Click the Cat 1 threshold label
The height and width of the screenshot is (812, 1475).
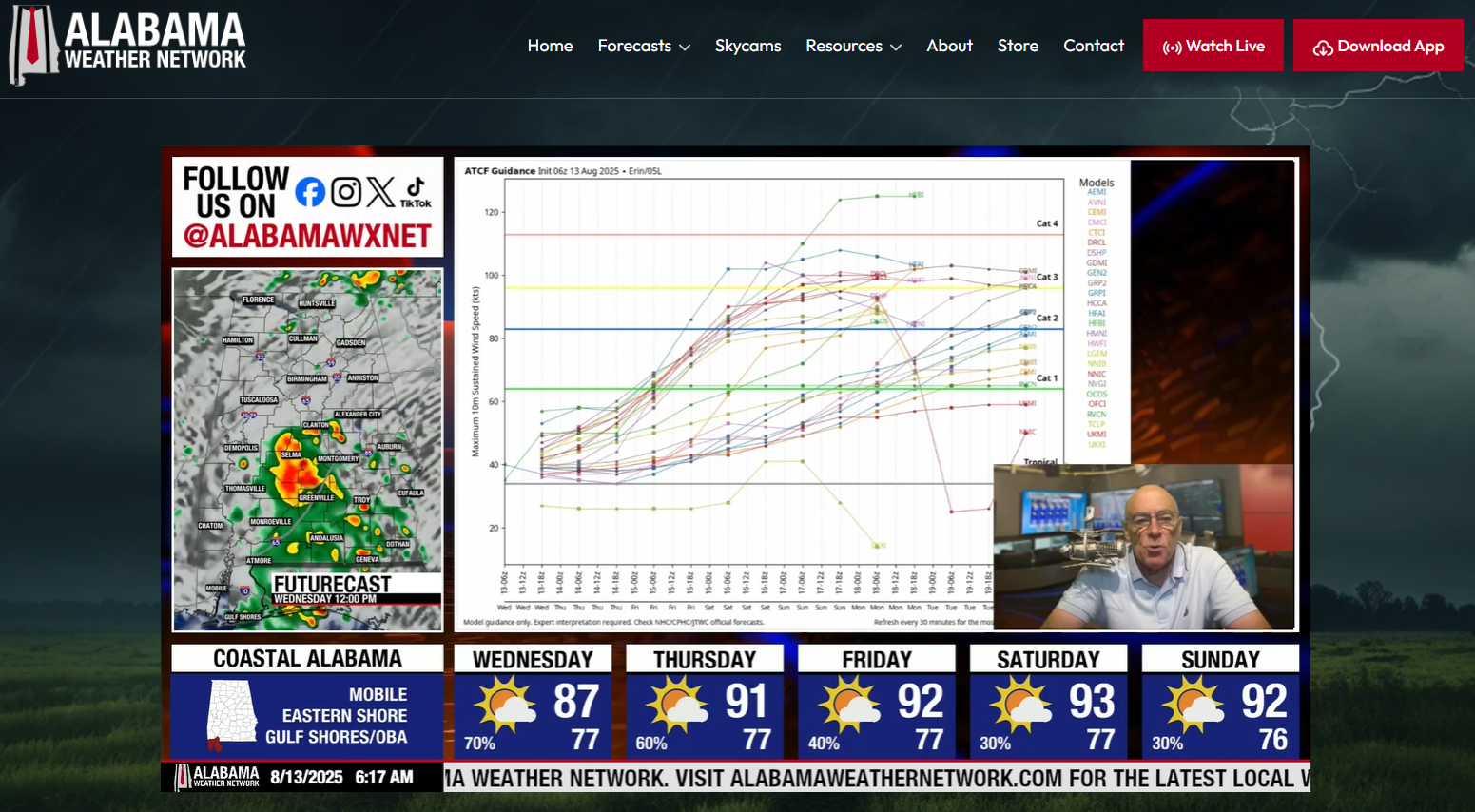point(1046,378)
